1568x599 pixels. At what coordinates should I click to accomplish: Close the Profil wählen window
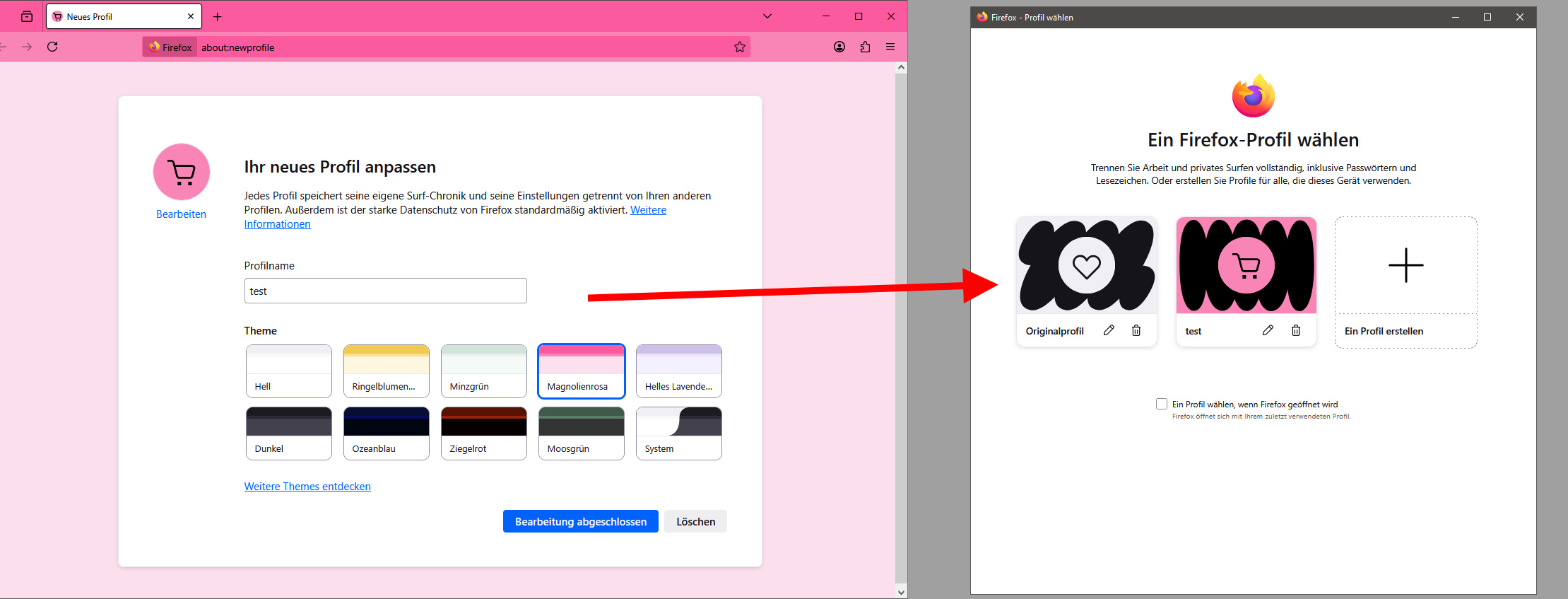coord(1520,17)
